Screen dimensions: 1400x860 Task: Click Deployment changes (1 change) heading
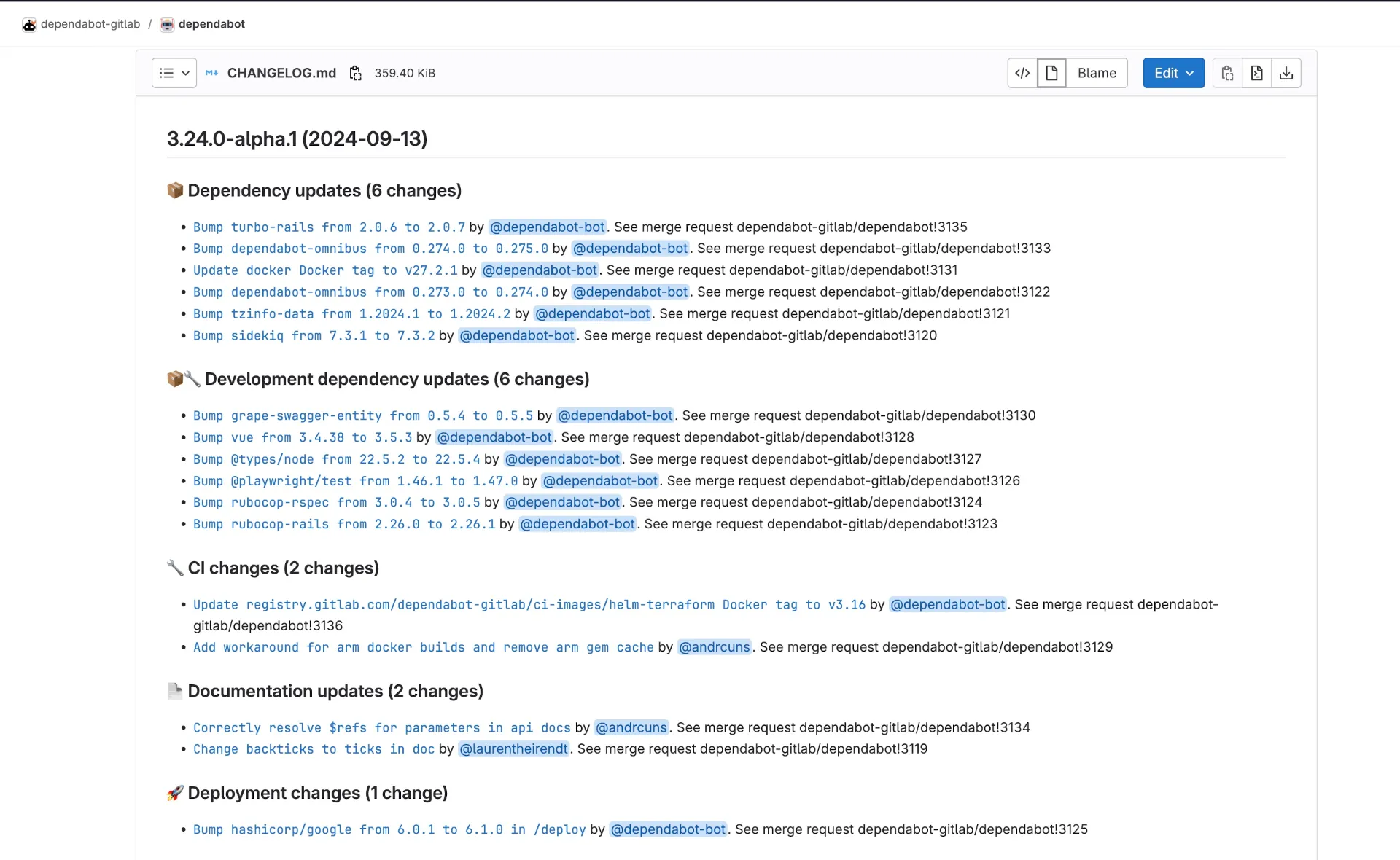click(317, 794)
